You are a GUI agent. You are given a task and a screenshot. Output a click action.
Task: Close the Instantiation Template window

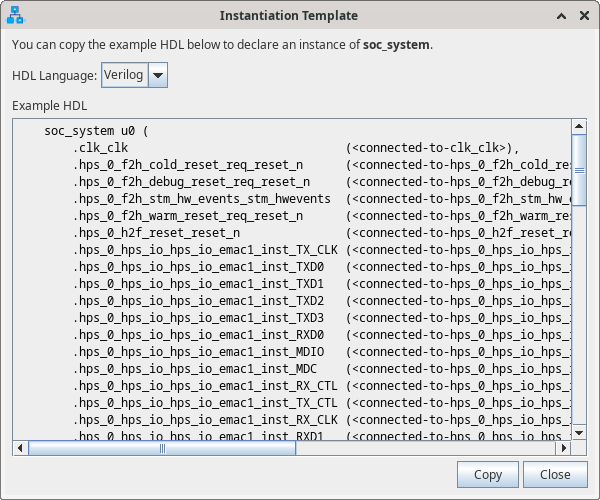pos(584,16)
